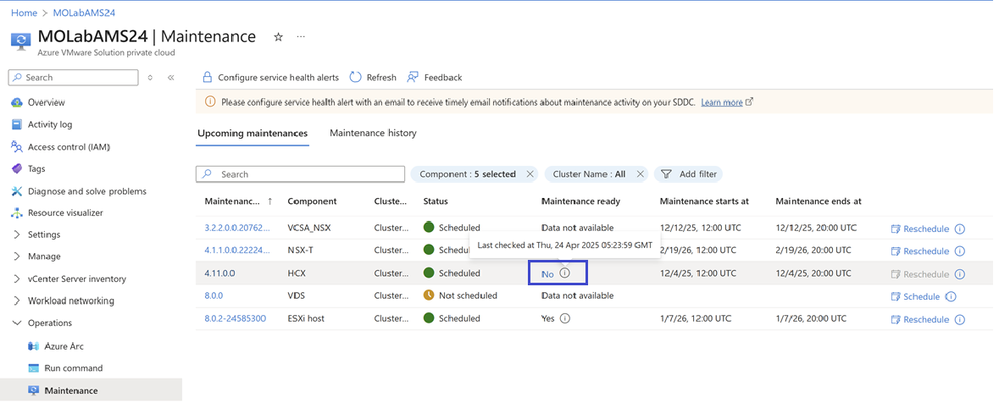Open maintenance link 8.0.0
This screenshot has width=999, height=413.
click(213, 296)
